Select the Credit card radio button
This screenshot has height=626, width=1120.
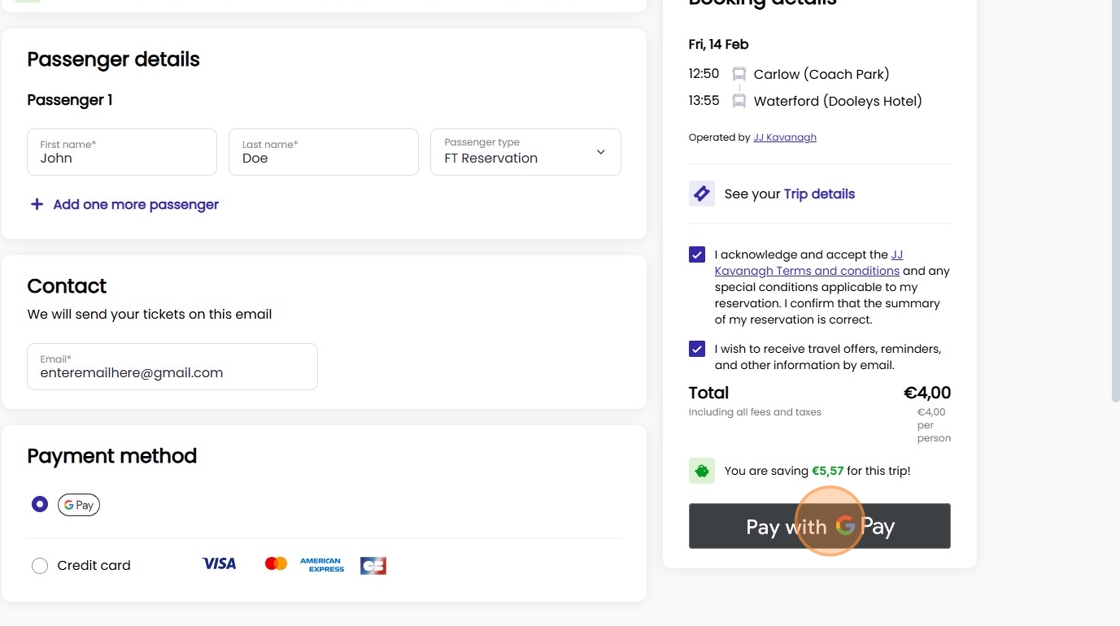(40, 565)
